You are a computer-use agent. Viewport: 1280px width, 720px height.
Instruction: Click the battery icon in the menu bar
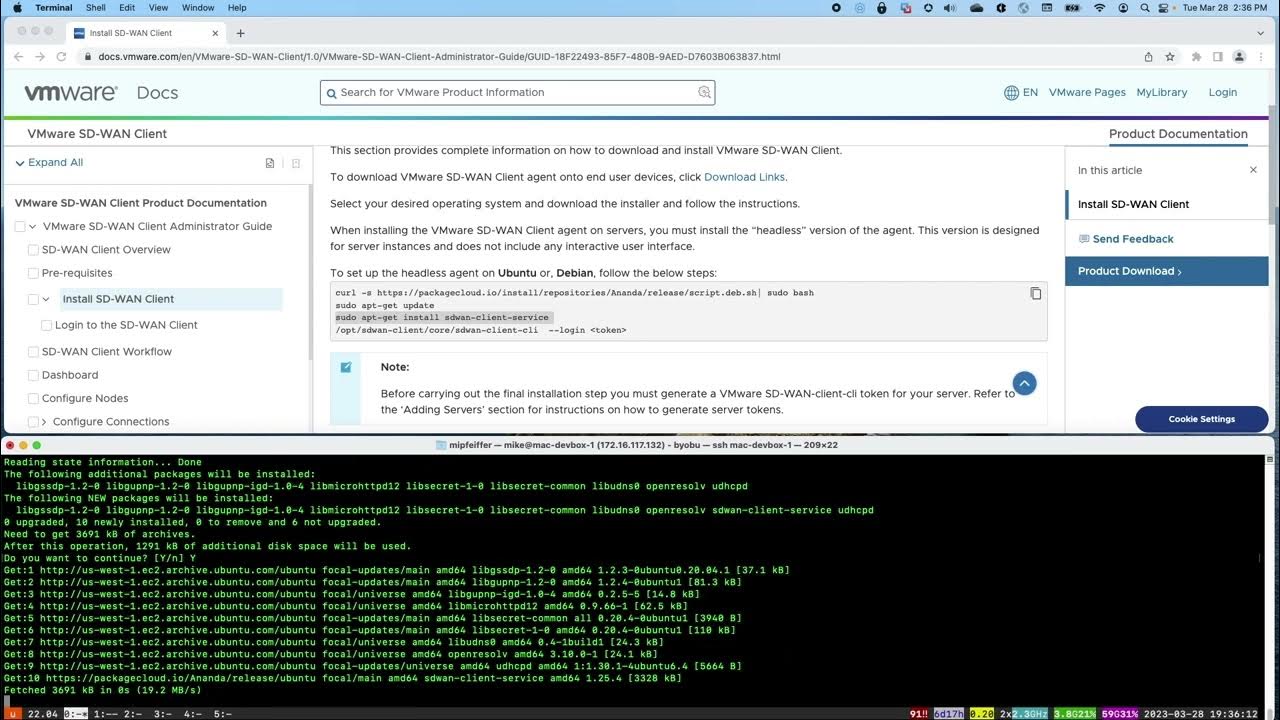(1073, 8)
